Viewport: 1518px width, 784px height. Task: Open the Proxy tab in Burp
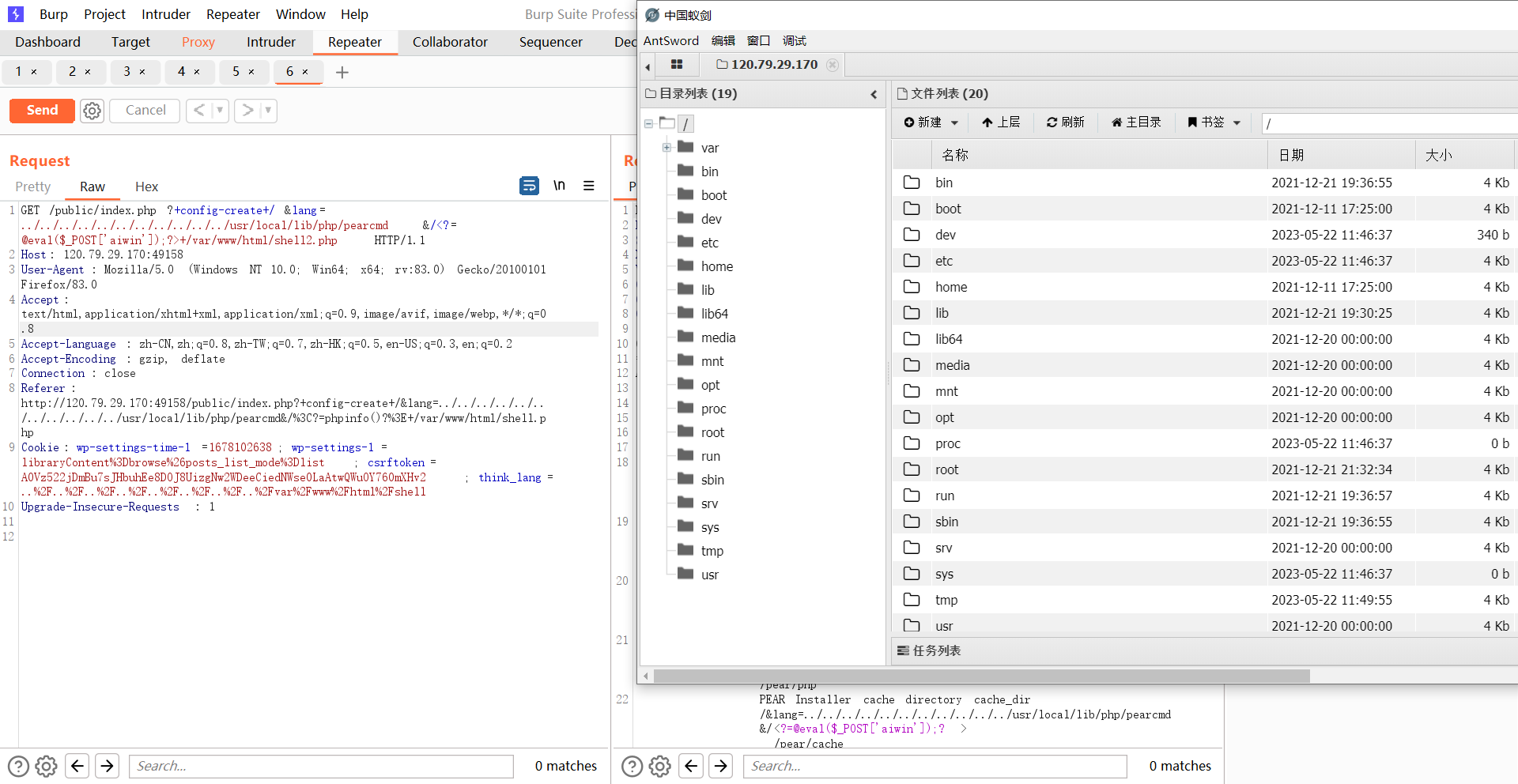[x=198, y=42]
